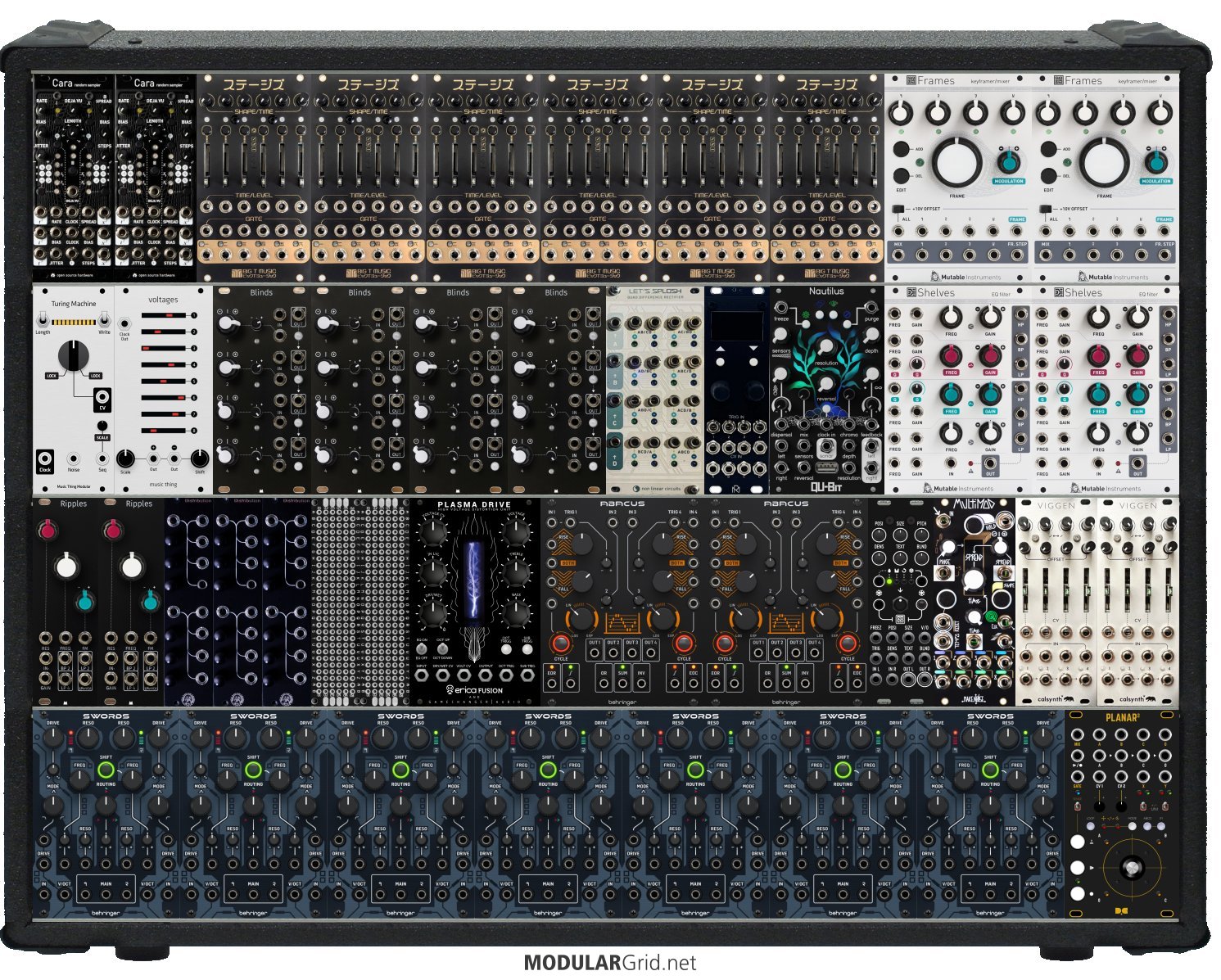Click the Planar² joystick

[x=1132, y=867]
